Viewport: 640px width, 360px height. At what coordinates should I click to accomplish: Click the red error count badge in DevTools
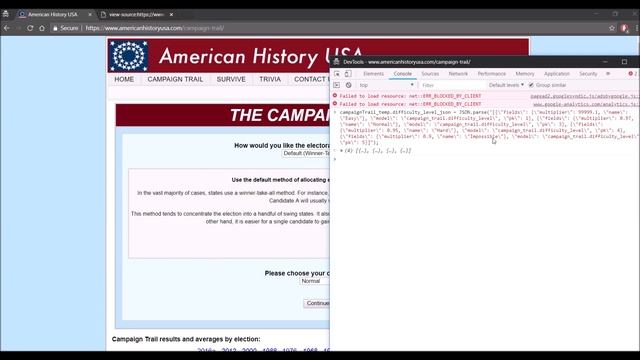pos(633,74)
